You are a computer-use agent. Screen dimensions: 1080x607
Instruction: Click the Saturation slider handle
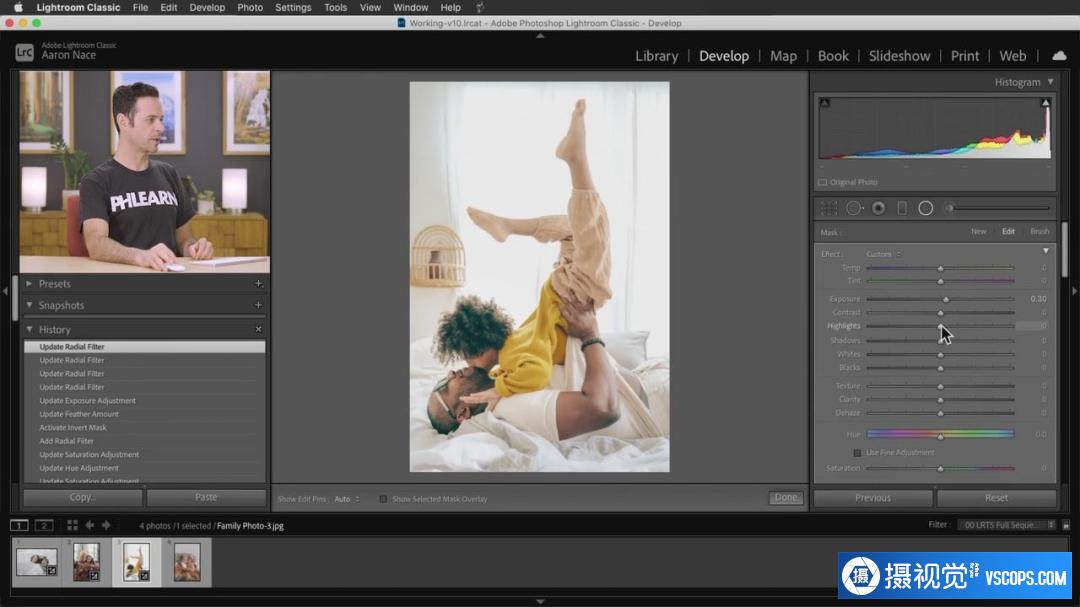tap(940, 469)
